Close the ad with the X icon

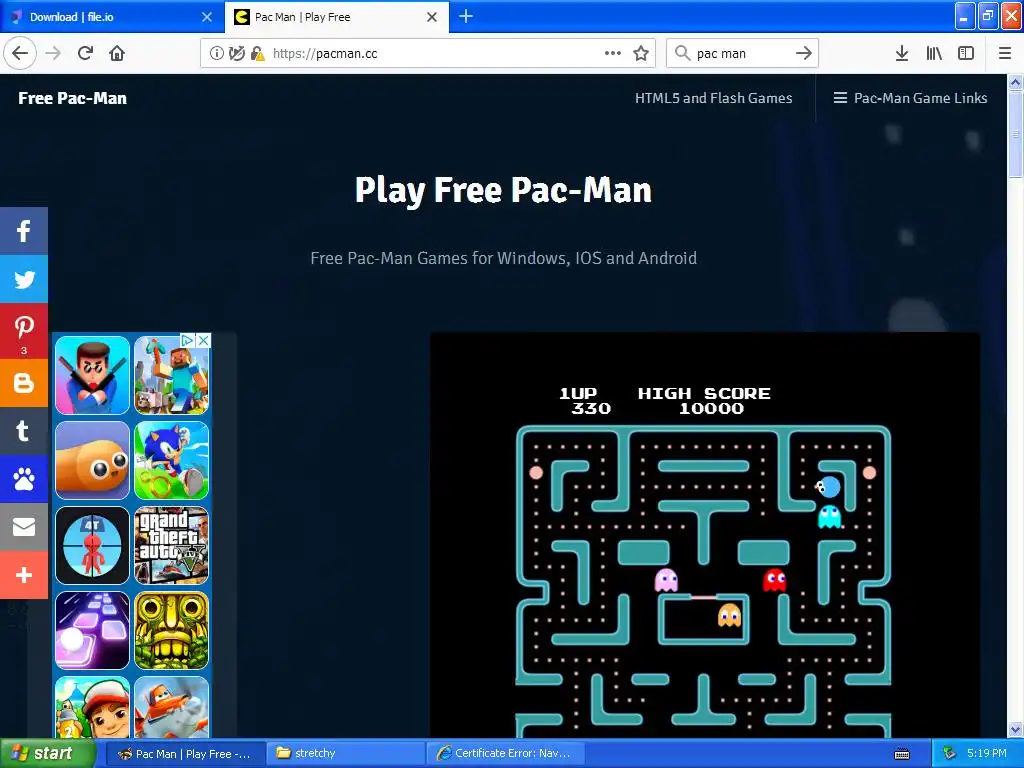pyautogui.click(x=204, y=340)
